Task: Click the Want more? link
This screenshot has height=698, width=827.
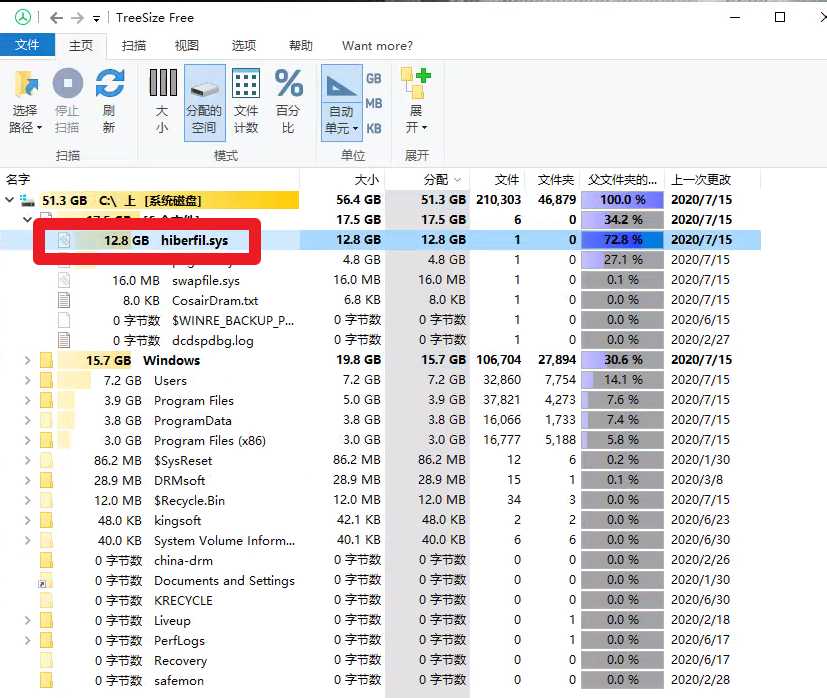Action: [377, 45]
